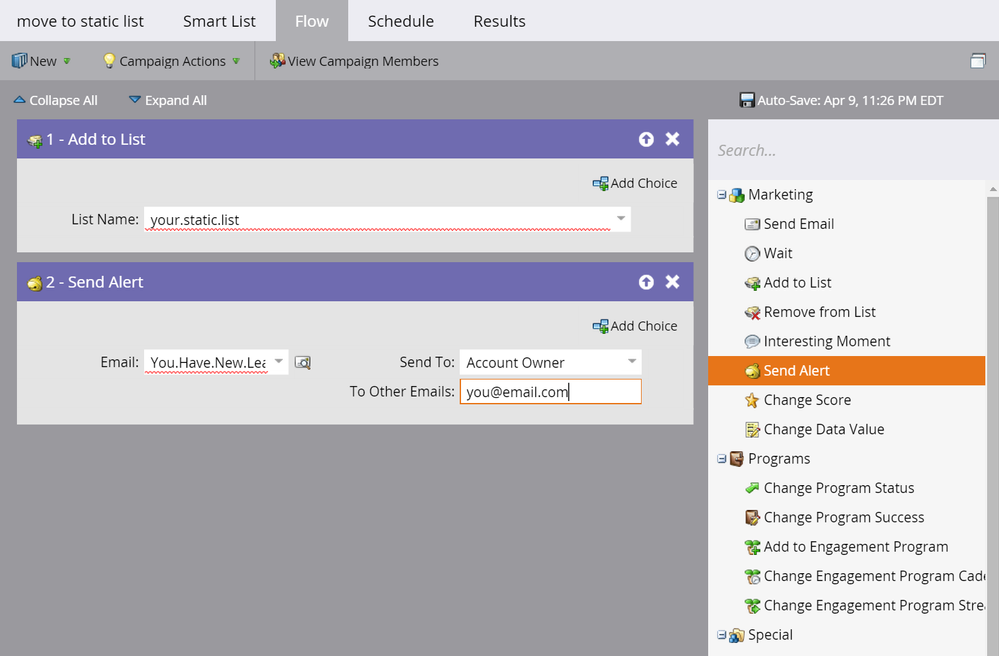
Task: Open the Schedule tab
Action: [400, 21]
